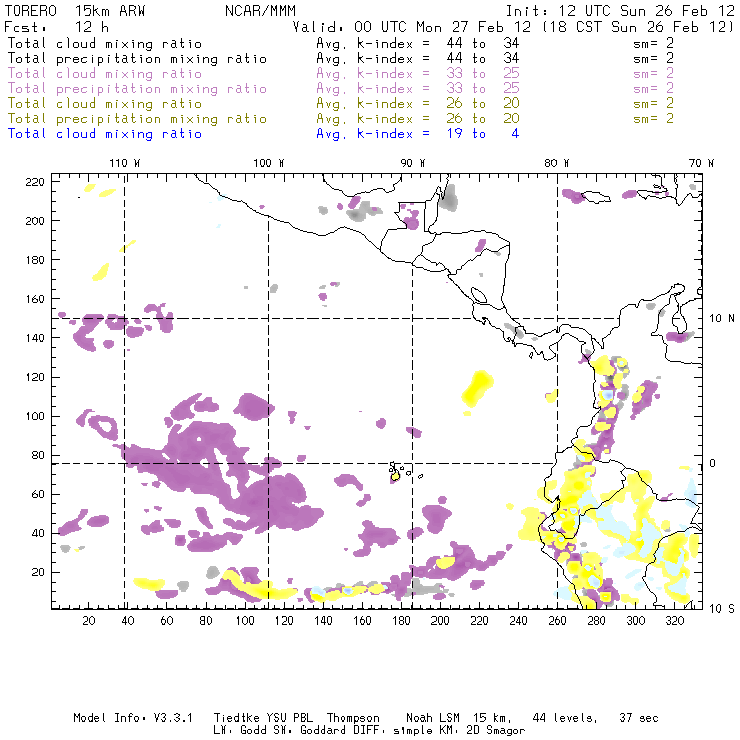This screenshot has width=740, height=740.
Task: Select '2D Smagor' text in footer
Action: click(x=496, y=730)
